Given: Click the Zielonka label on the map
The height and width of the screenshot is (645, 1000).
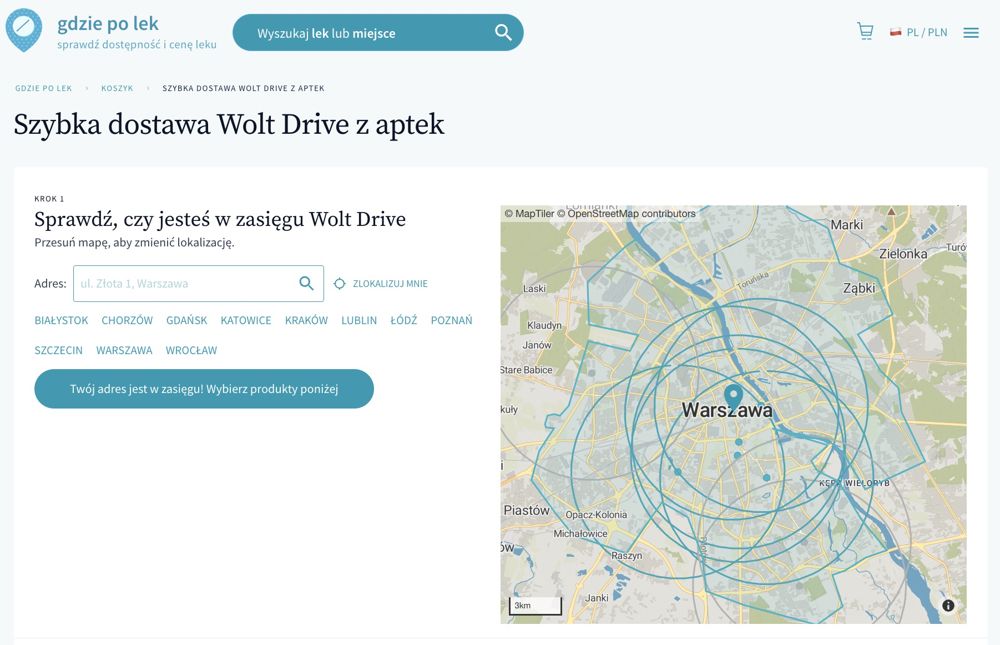Looking at the screenshot, I should point(903,253).
